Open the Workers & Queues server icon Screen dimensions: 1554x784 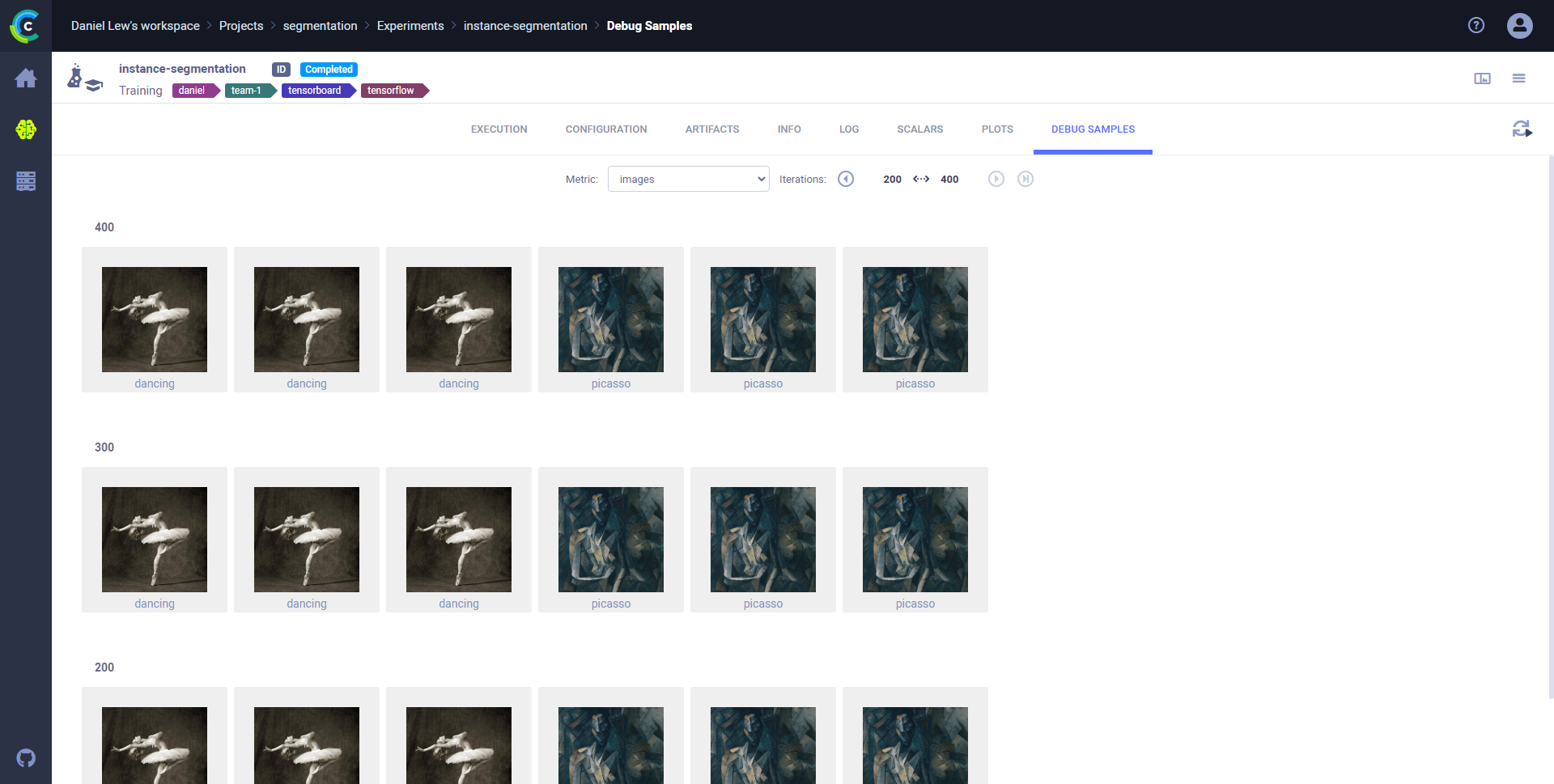pyautogui.click(x=26, y=181)
